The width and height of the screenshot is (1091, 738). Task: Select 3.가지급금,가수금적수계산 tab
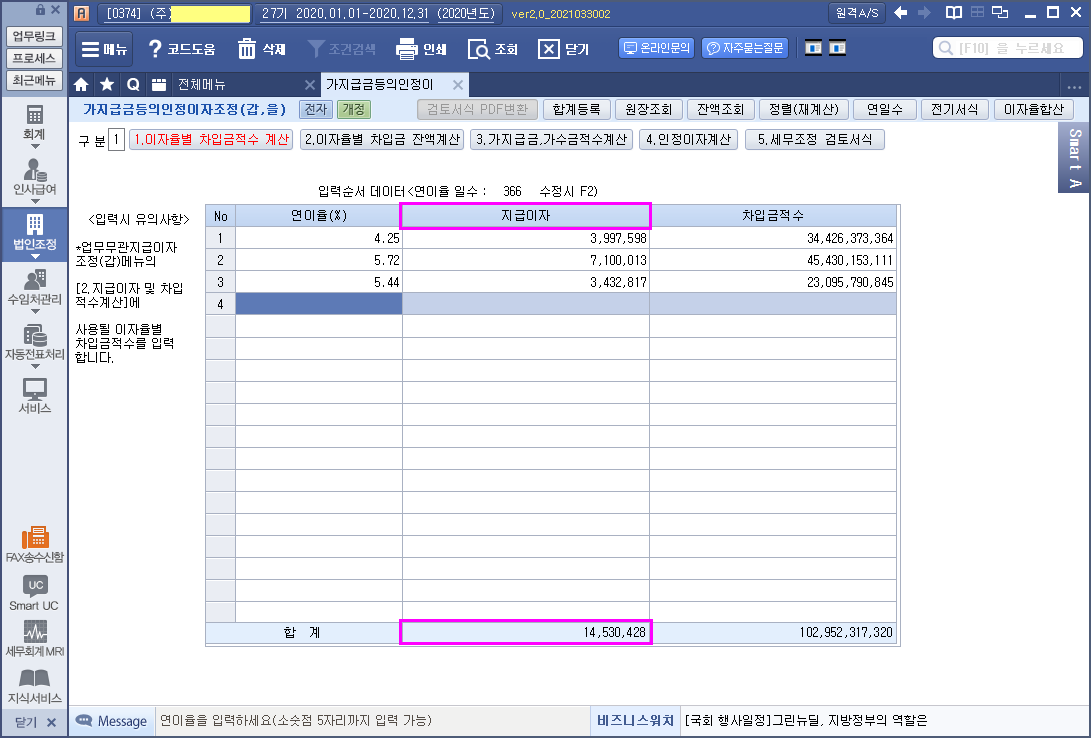(551, 140)
